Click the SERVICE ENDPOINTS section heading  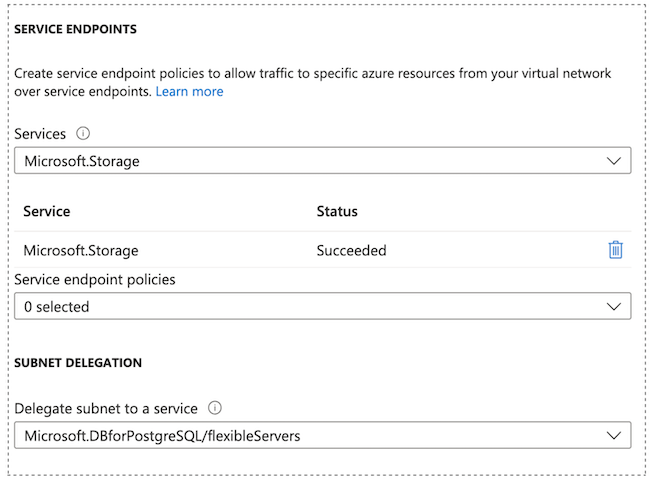tap(75, 29)
